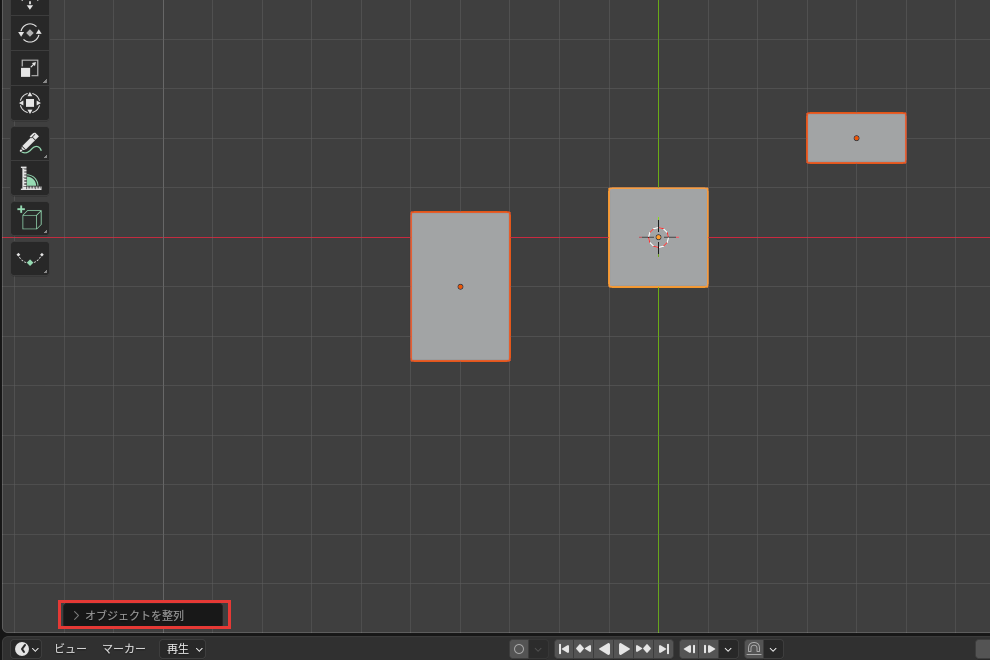The width and height of the screenshot is (990, 660).
Task: Jump to the start frame
Action: (564, 649)
